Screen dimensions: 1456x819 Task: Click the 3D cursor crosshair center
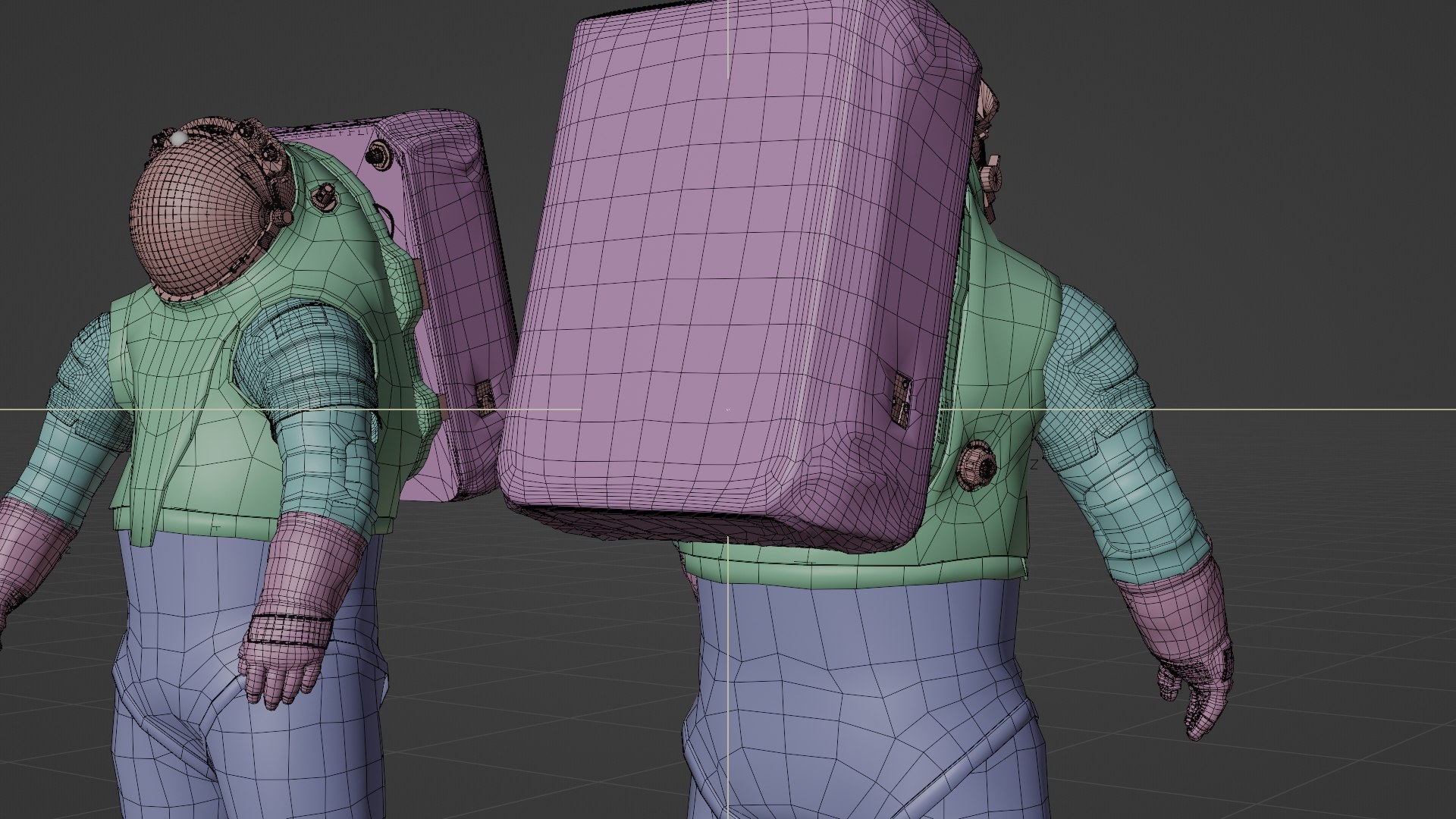[728, 409]
